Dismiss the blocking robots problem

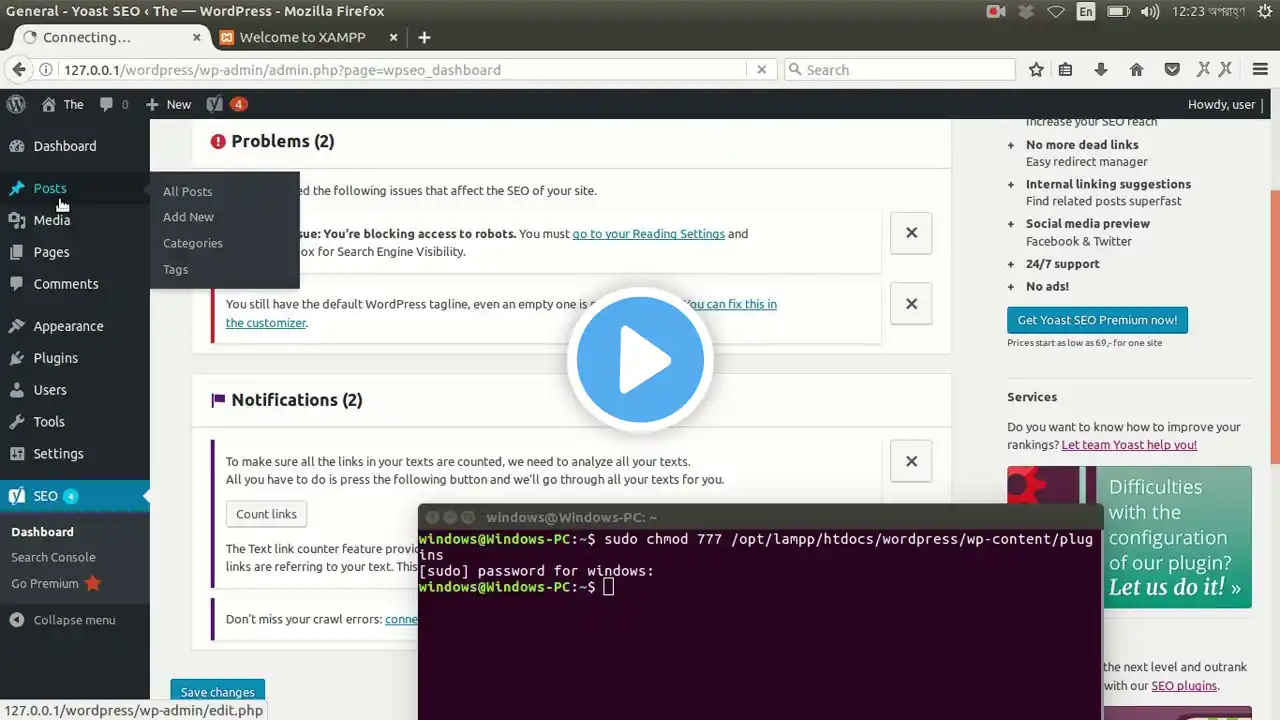911,233
